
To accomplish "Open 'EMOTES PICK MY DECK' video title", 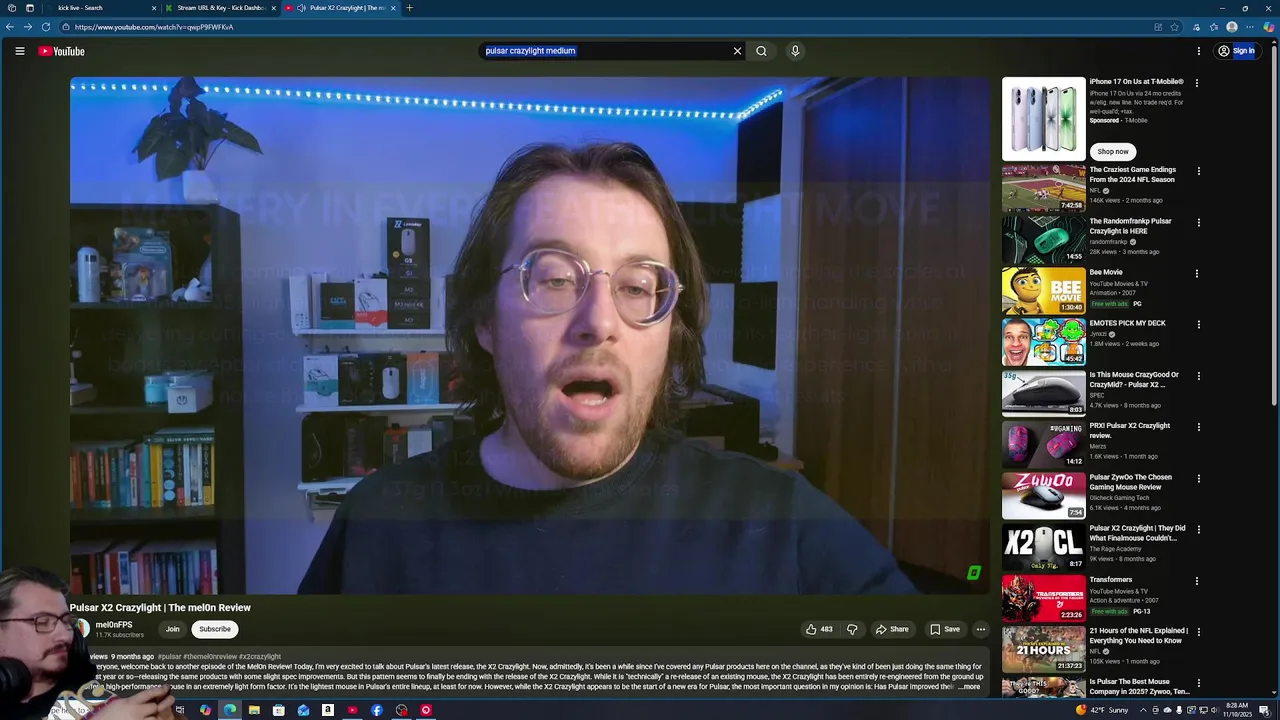I will coord(1127,323).
